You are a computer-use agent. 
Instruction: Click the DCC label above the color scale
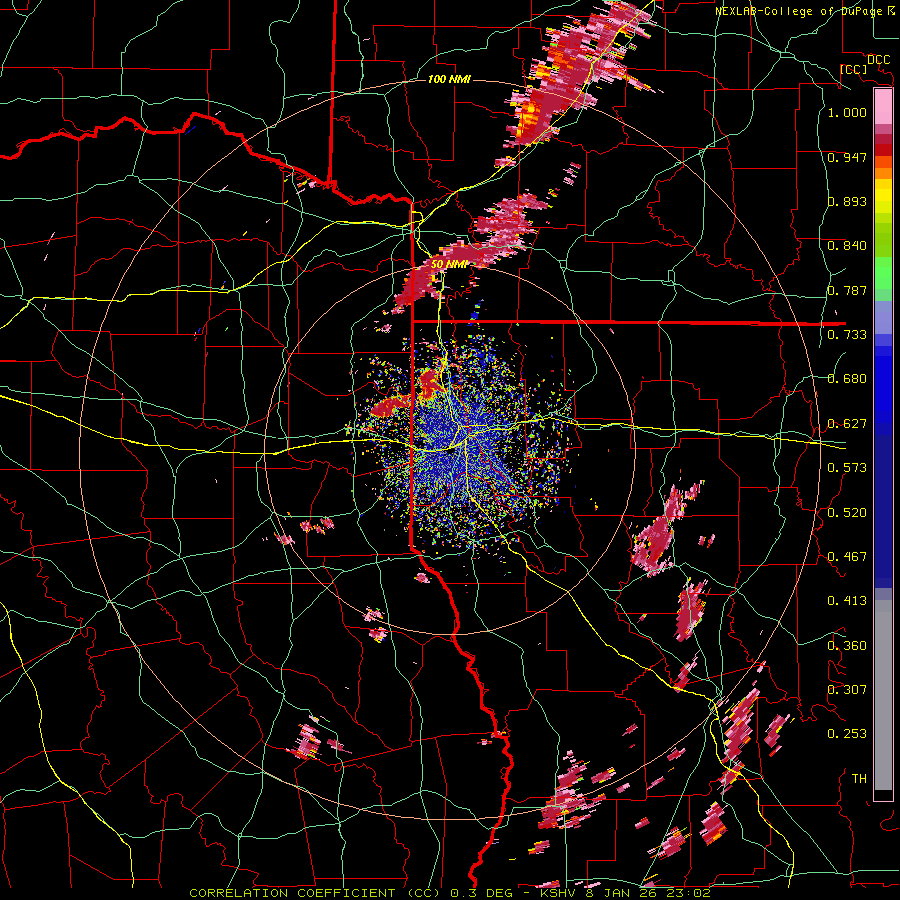pyautogui.click(x=878, y=60)
